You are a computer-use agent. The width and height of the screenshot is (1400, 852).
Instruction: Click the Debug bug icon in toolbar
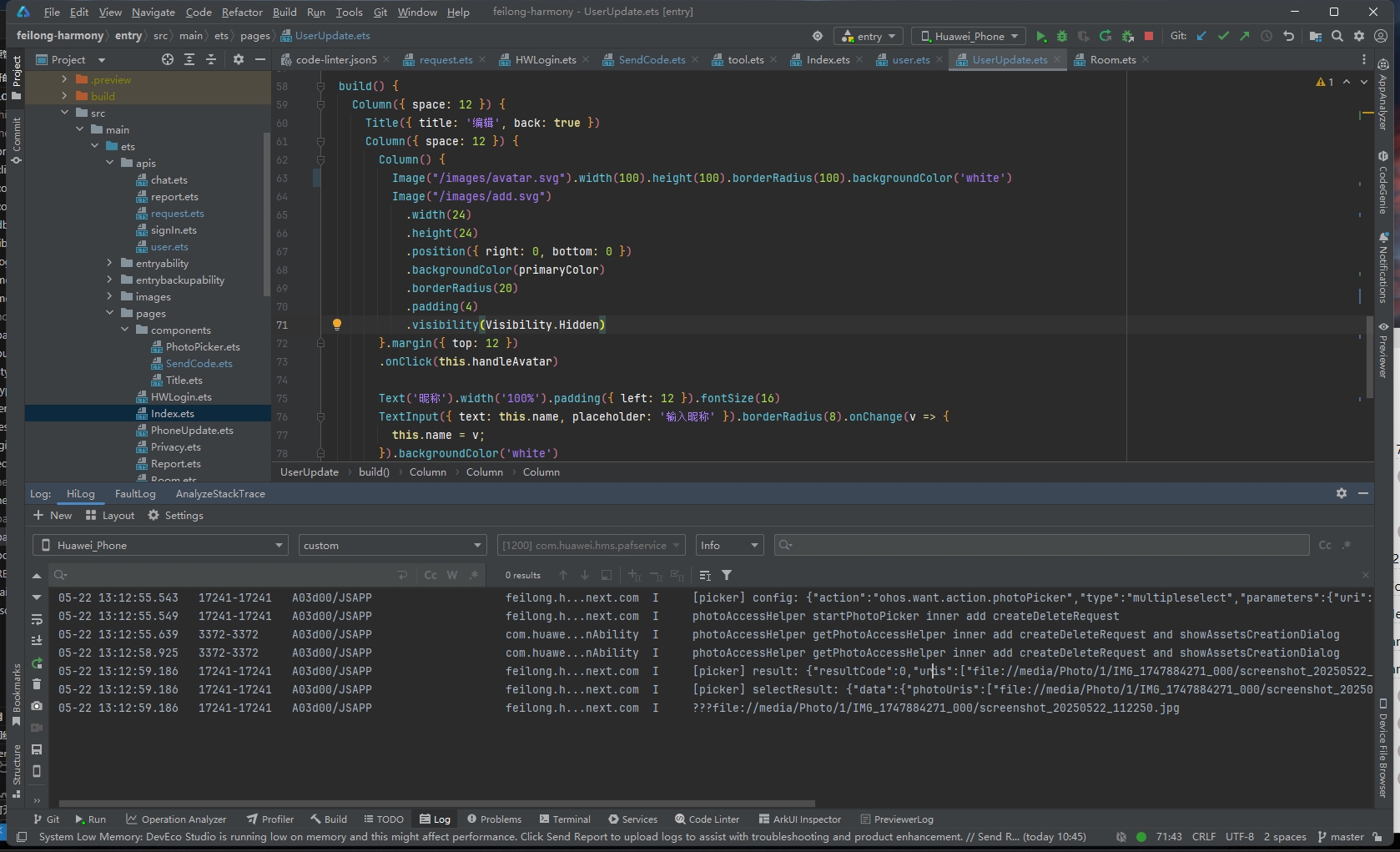coord(1062,36)
